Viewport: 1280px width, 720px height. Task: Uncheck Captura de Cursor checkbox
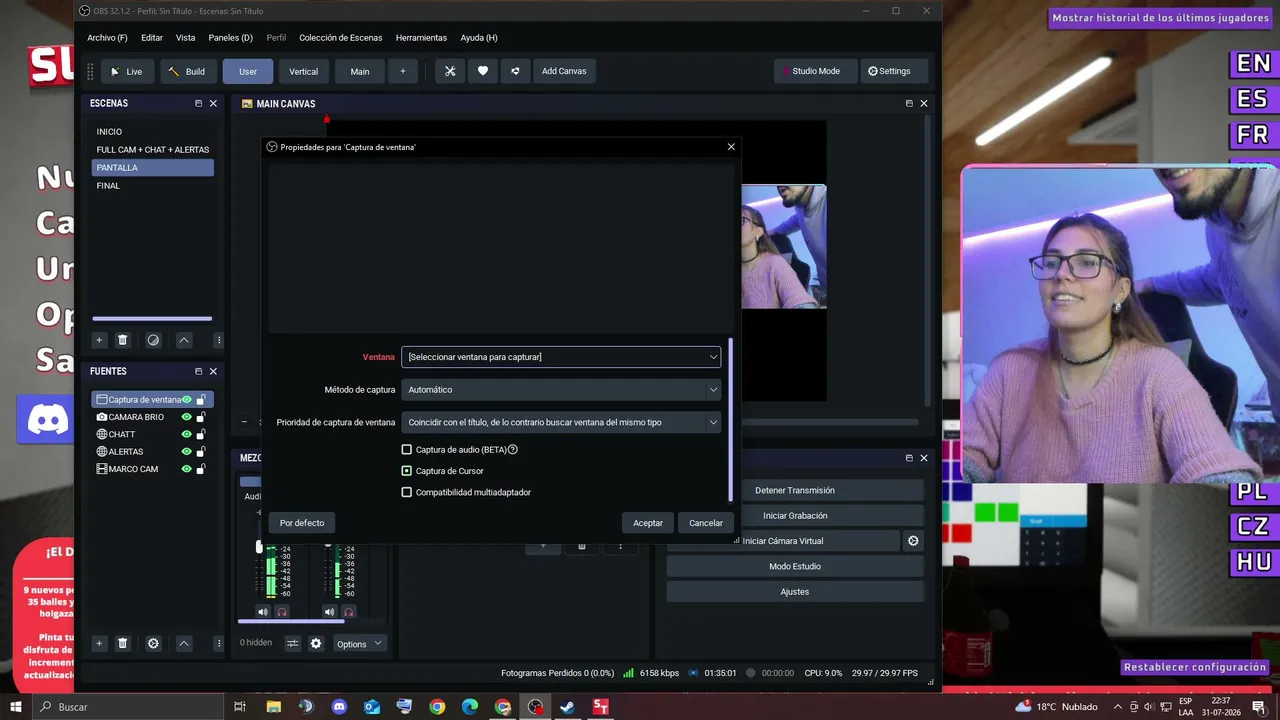pos(407,471)
